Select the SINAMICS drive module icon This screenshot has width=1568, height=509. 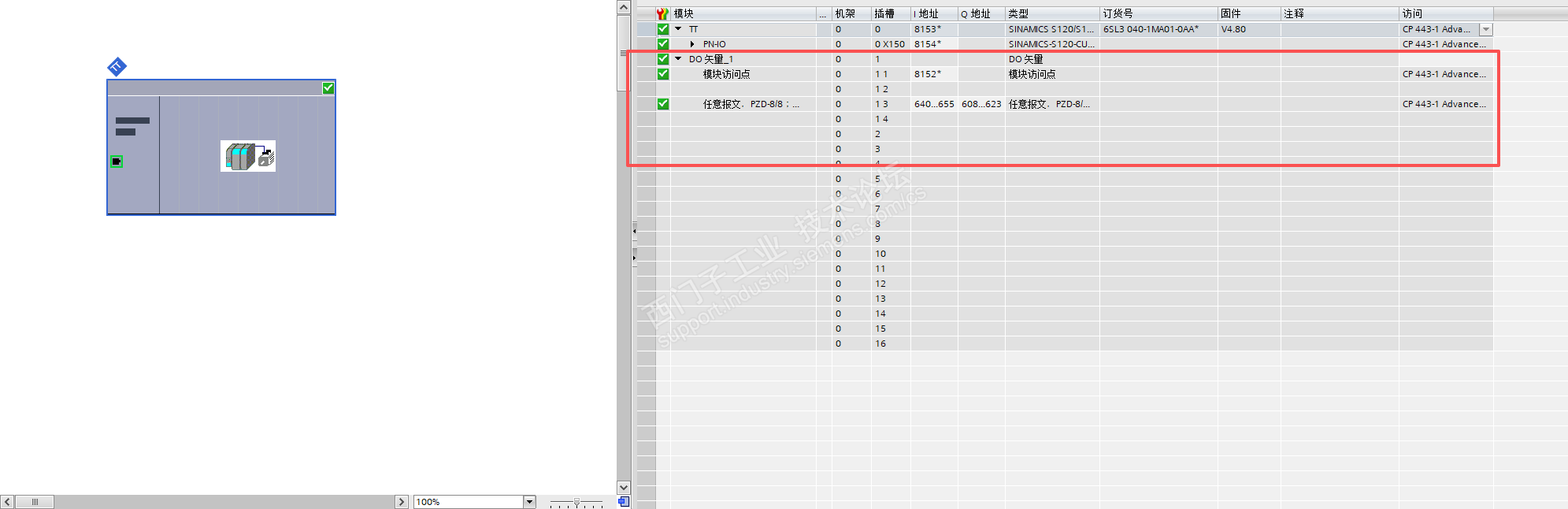click(248, 156)
